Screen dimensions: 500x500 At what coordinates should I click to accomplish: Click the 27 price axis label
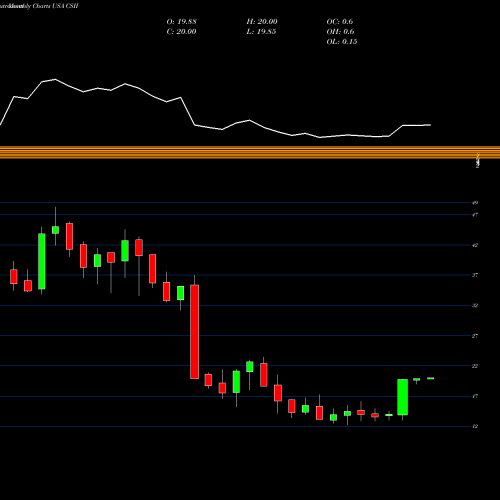[475, 336]
